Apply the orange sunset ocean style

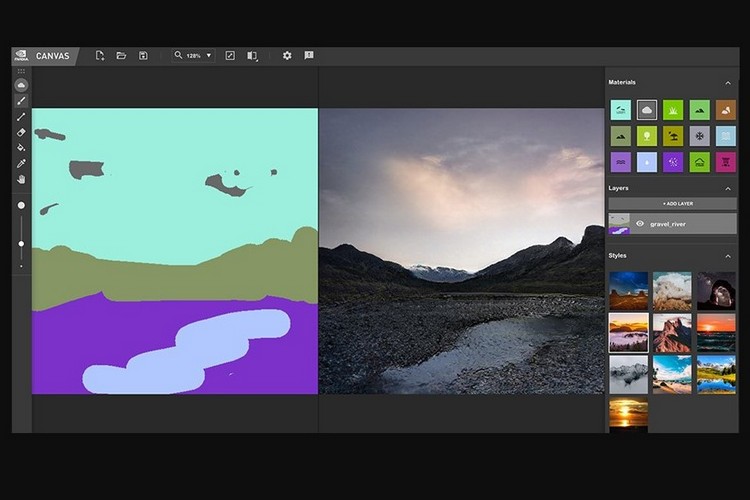tap(716, 333)
